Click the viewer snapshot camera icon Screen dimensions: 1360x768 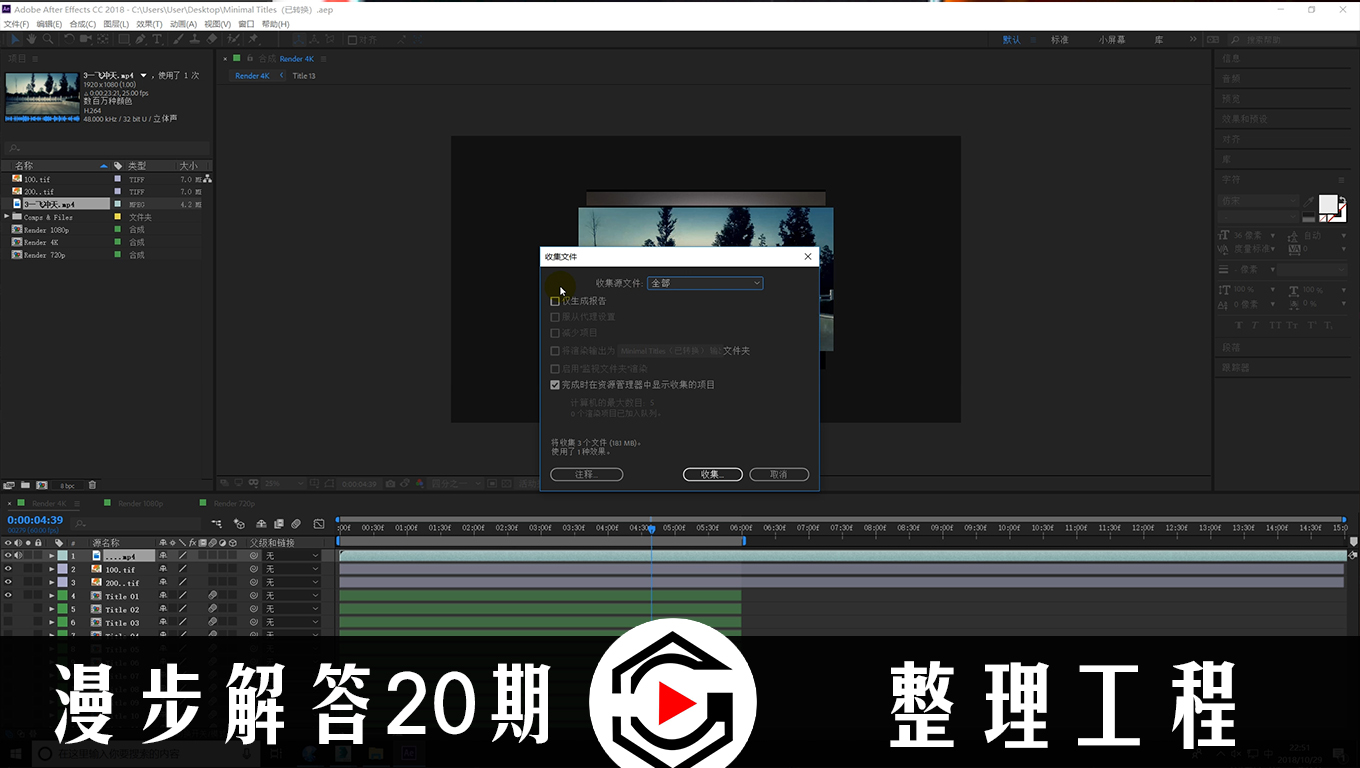[391, 484]
